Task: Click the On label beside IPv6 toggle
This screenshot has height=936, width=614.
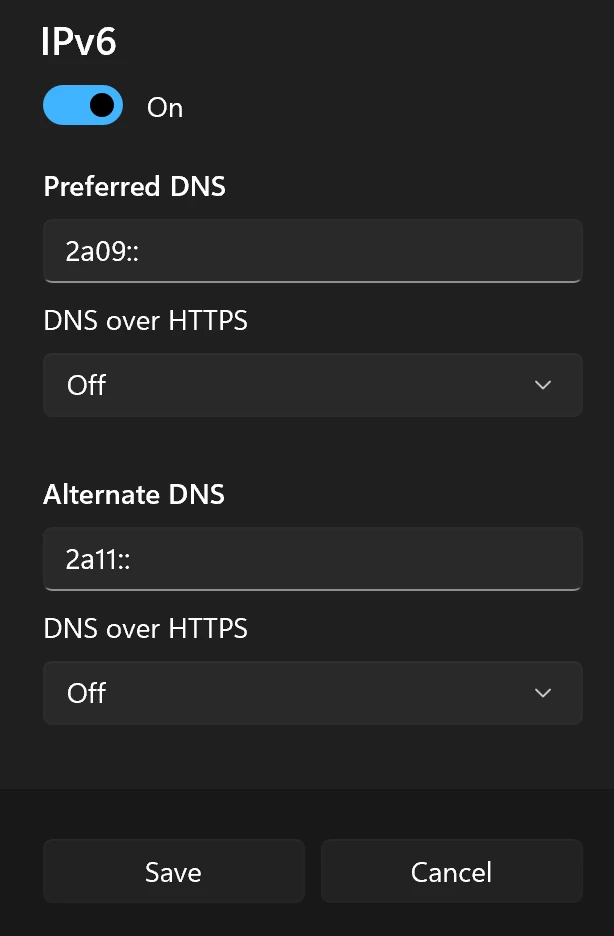Action: [165, 108]
